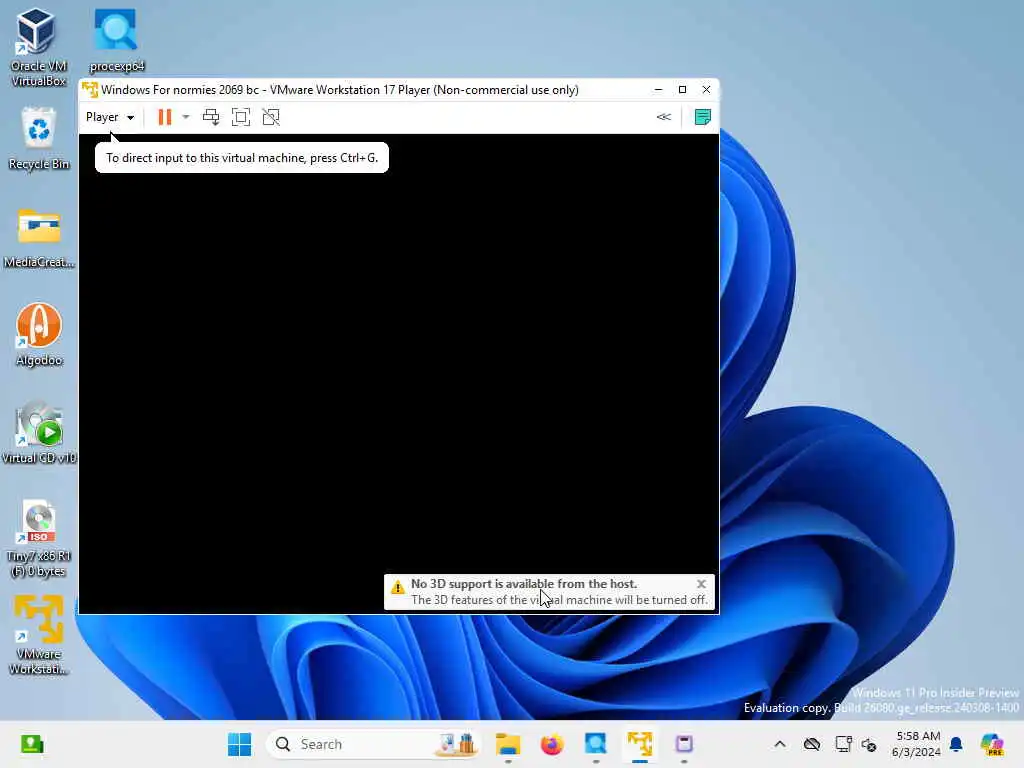Open the widgets icon on taskbar left
The width and height of the screenshot is (1024, 768).
pos(32,744)
